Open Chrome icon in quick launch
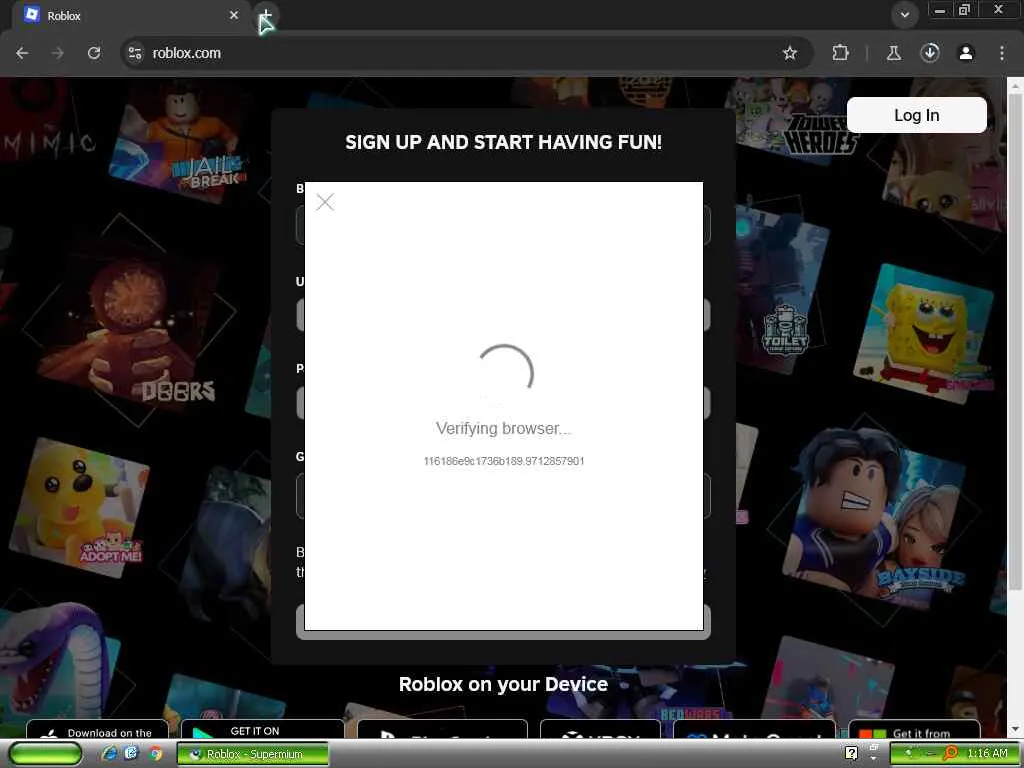 tap(155, 754)
